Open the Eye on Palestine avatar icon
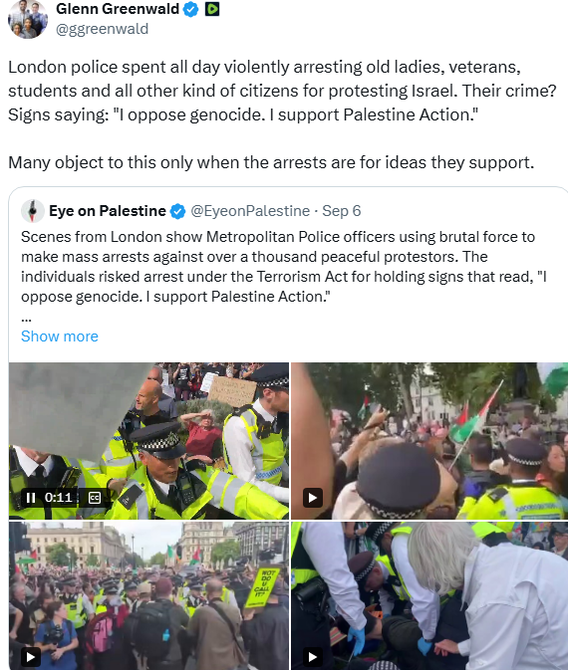568x670 pixels. 33,211
